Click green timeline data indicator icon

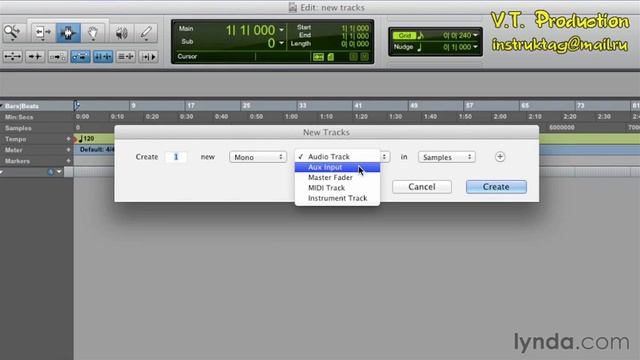click(x=318, y=57)
